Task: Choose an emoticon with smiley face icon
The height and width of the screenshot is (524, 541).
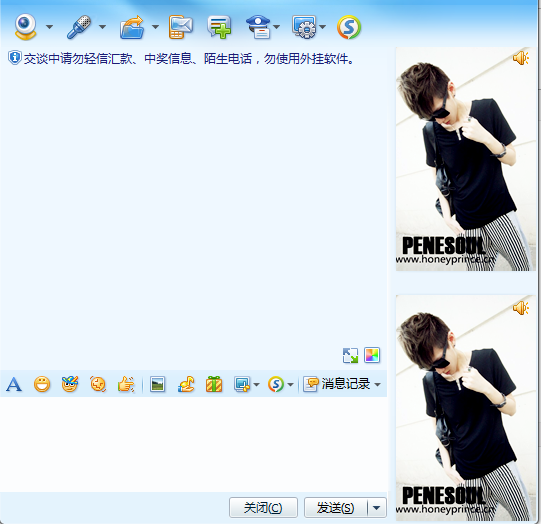Action: click(x=42, y=384)
